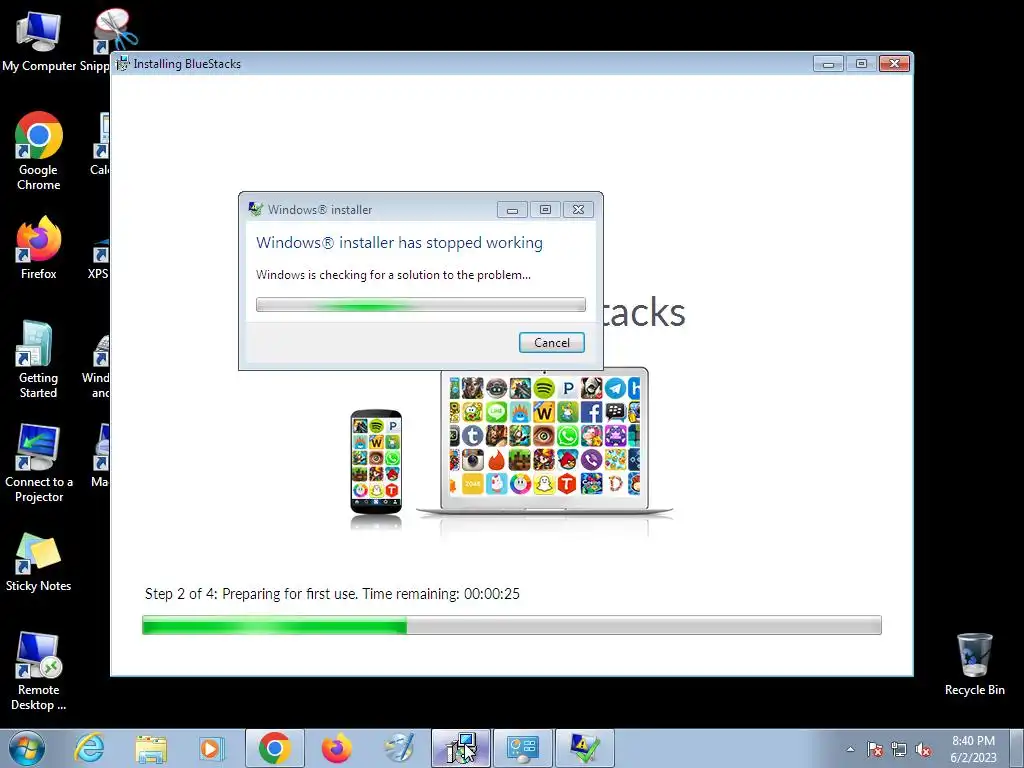Click the Show Desktop strip in taskbar
The image size is (1024, 768).
[1017, 748]
